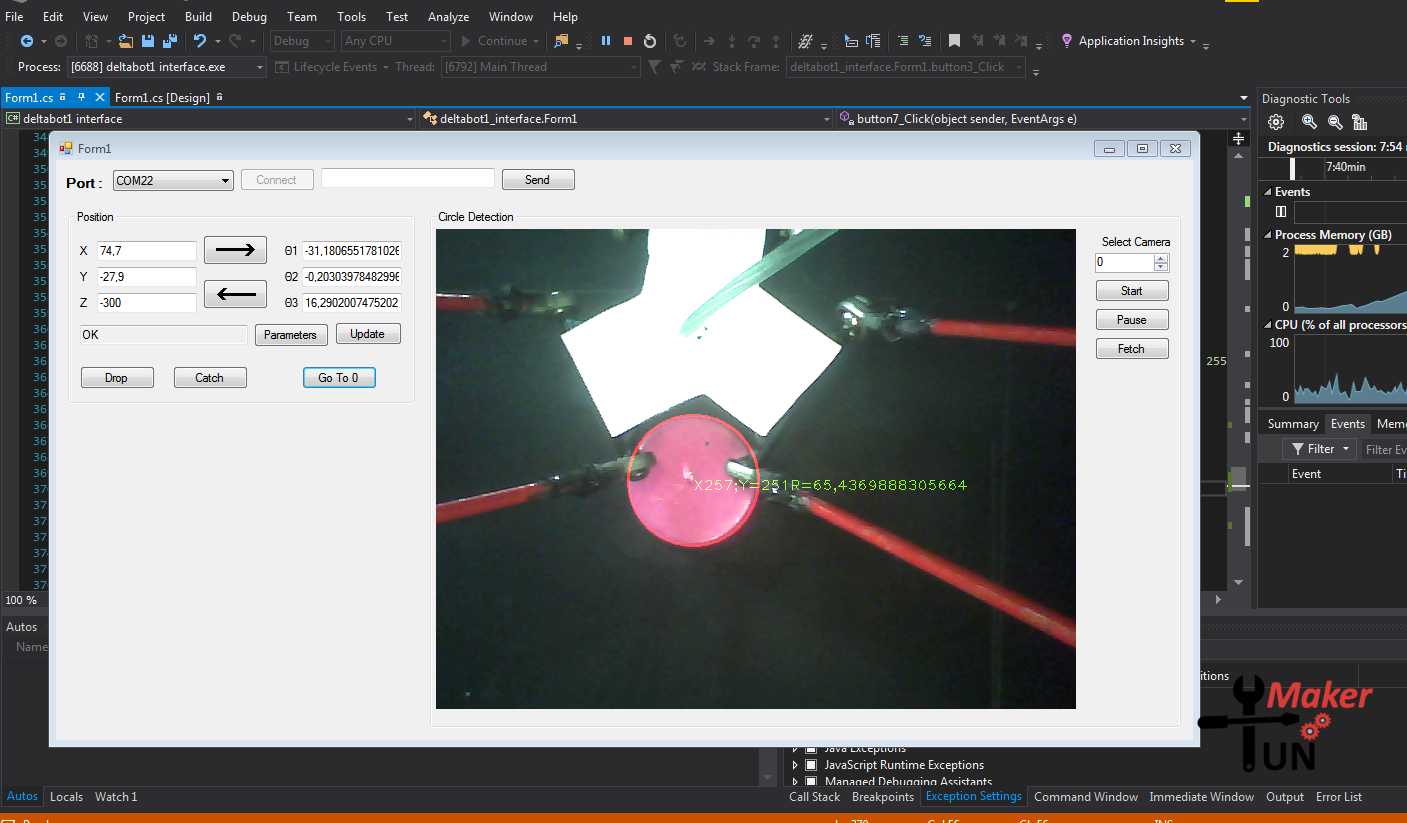Click the Start button under Select Camera
Viewport: 1407px width, 823px height.
(x=1132, y=290)
